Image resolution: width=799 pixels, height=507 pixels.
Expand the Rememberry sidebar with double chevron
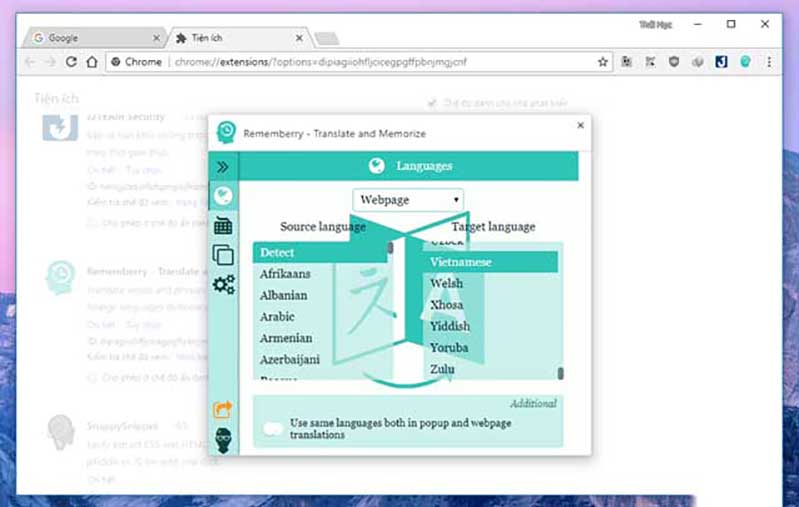pos(223,167)
